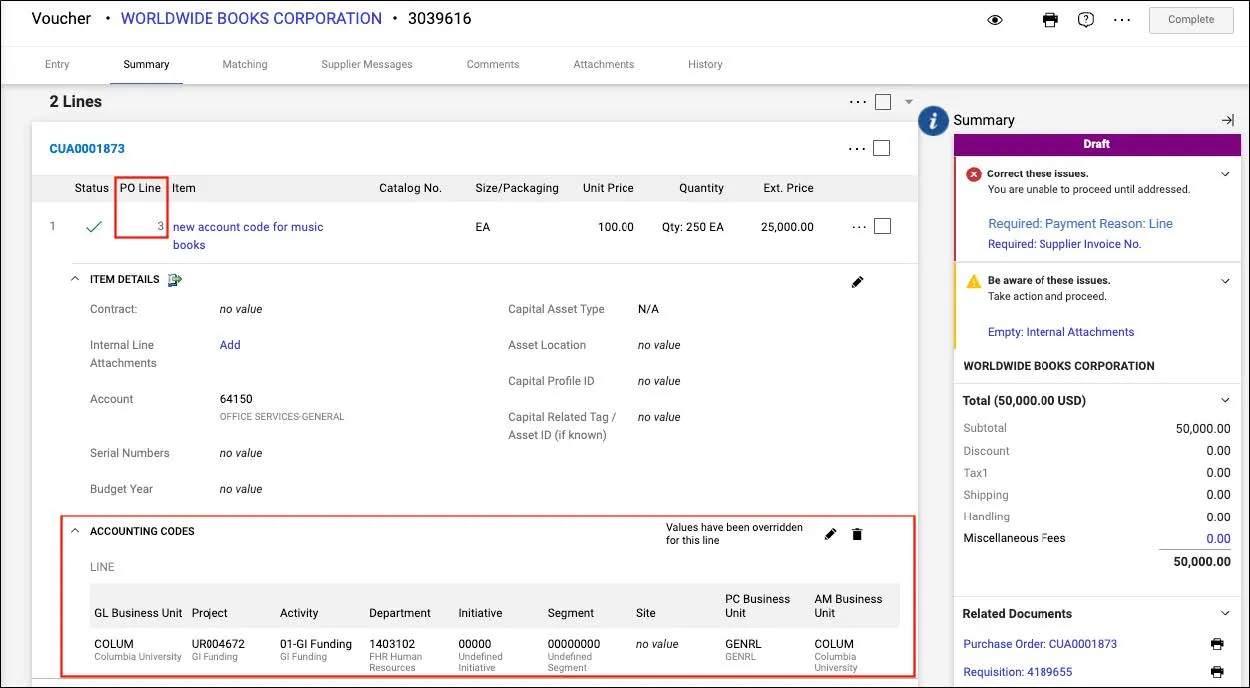1250x688 pixels.
Task: Switch to the Matching tab
Action: 245,64
